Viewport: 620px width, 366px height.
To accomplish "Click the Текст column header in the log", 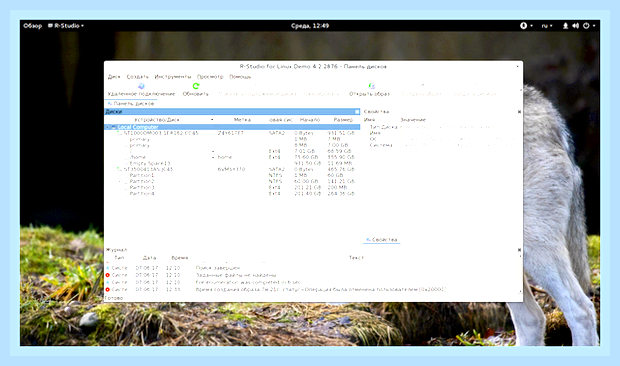I will 356,258.
